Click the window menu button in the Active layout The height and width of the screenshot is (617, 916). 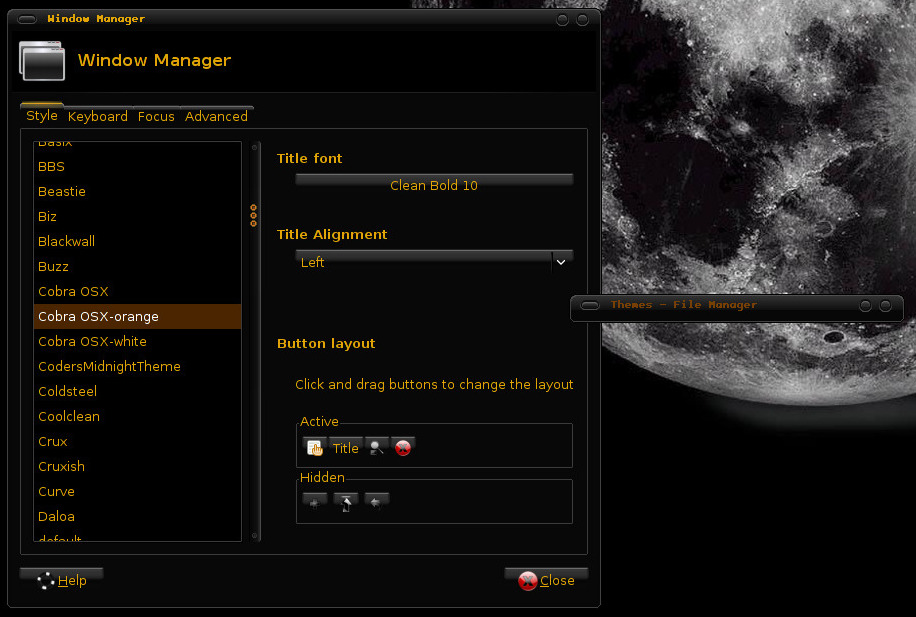pyautogui.click(x=315, y=448)
